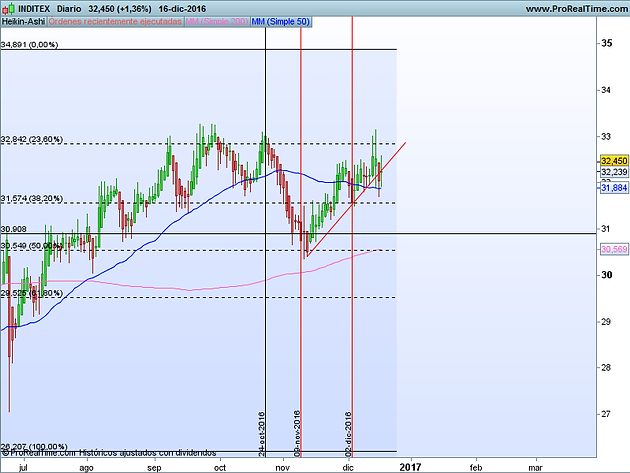
Task: Click the 2017 year label on axis
Action: [x=411, y=467]
